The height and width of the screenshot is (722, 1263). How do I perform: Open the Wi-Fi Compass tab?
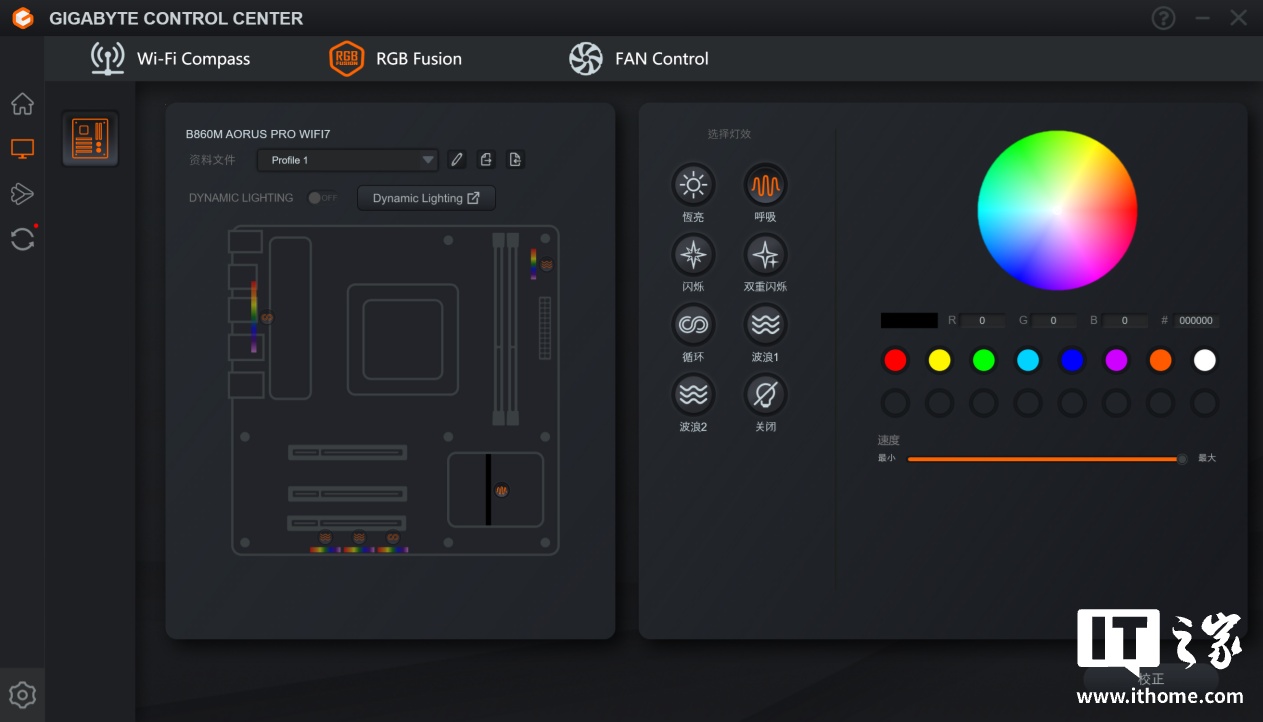click(171, 59)
